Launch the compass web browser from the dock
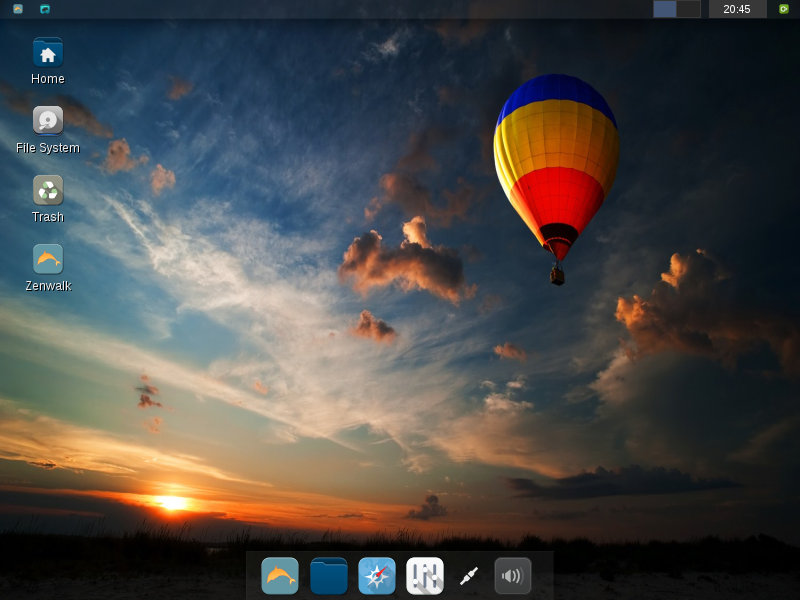Screen dimensions: 800x600 [377, 576]
